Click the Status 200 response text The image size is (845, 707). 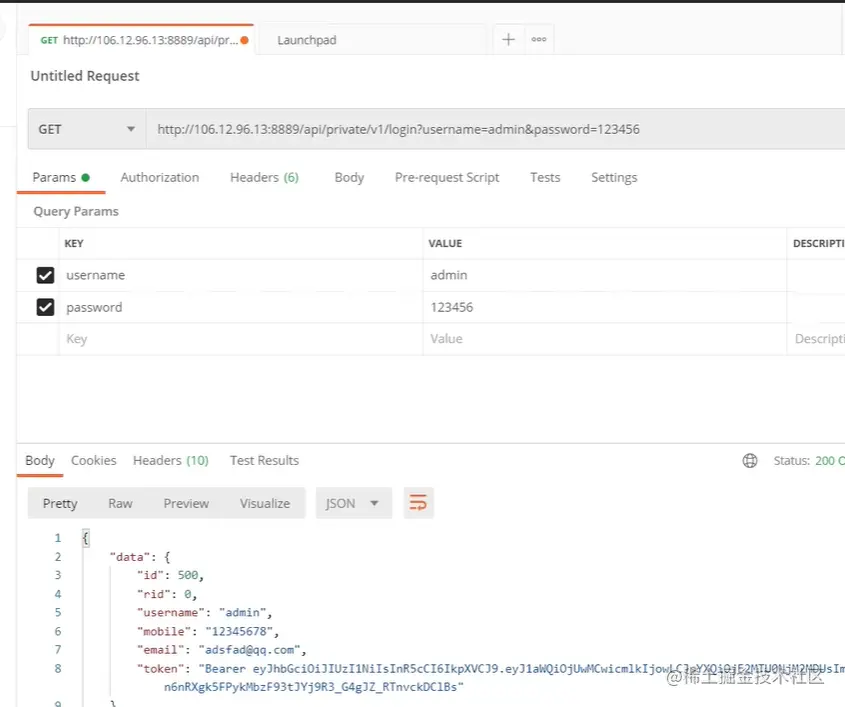809,461
